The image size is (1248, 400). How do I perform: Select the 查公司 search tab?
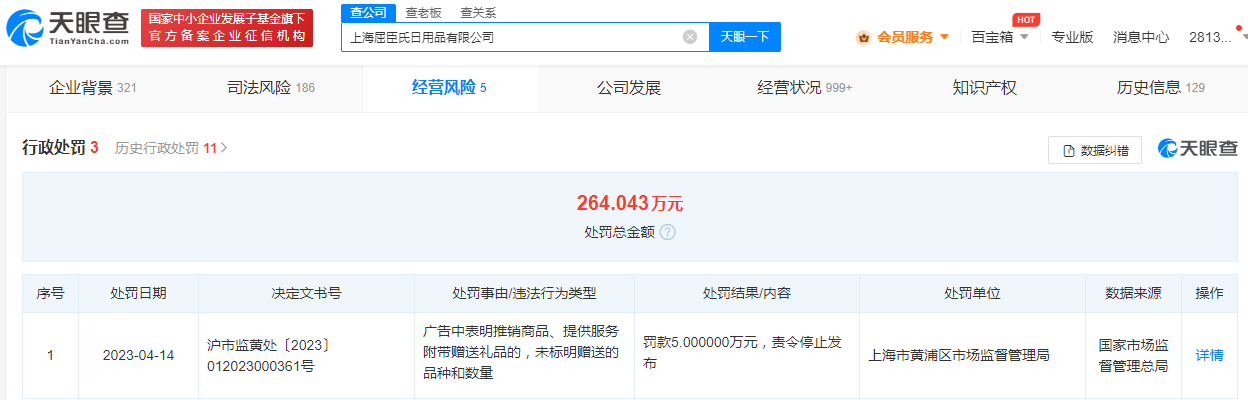[368, 13]
